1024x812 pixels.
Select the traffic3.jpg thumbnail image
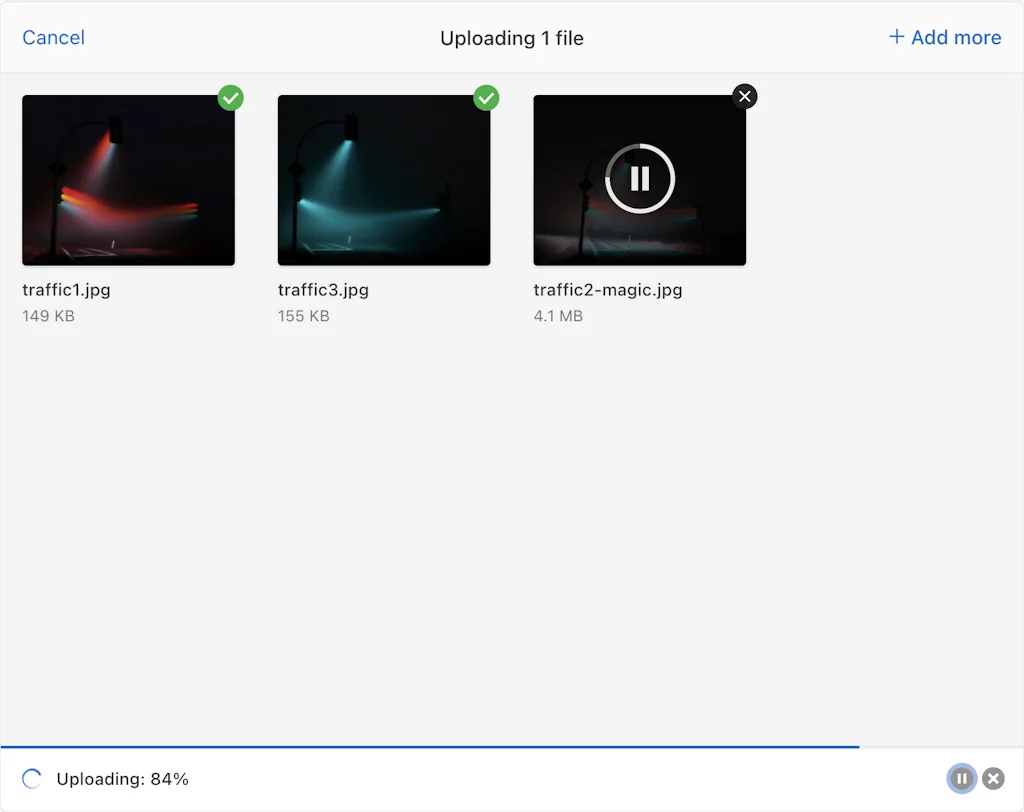coord(384,180)
